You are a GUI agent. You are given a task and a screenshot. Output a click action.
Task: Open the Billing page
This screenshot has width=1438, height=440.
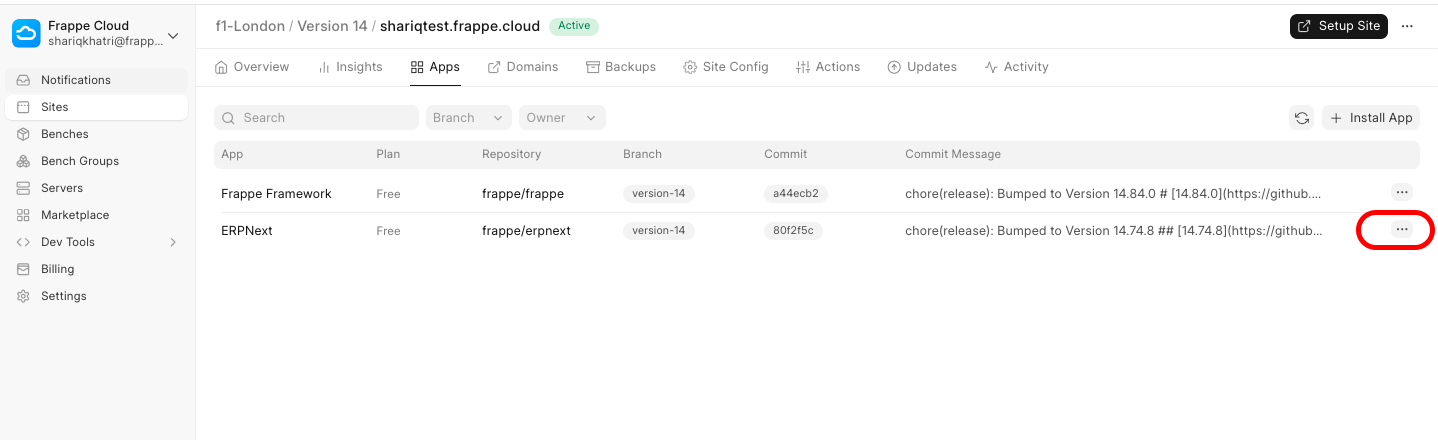pos(57,269)
